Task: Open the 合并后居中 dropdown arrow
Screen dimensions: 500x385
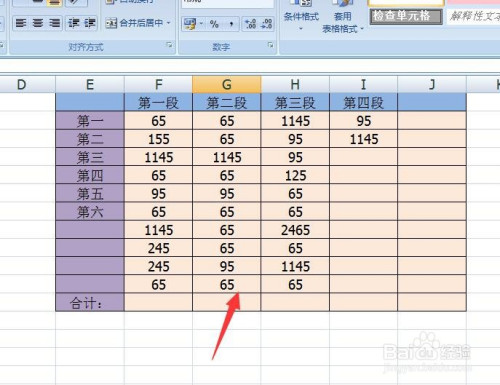Action: [169, 23]
